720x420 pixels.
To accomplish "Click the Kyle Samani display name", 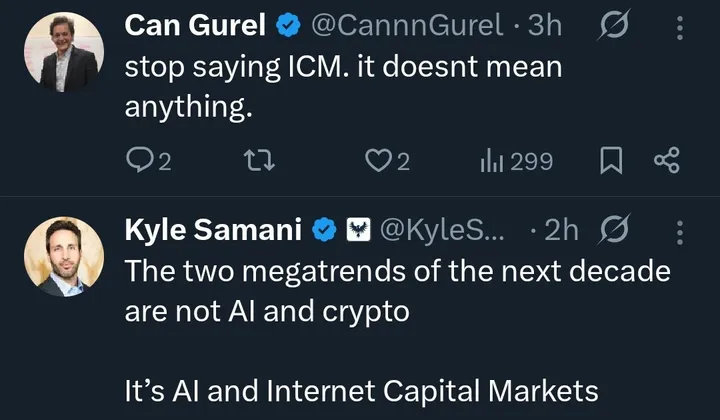I will pos(213,230).
